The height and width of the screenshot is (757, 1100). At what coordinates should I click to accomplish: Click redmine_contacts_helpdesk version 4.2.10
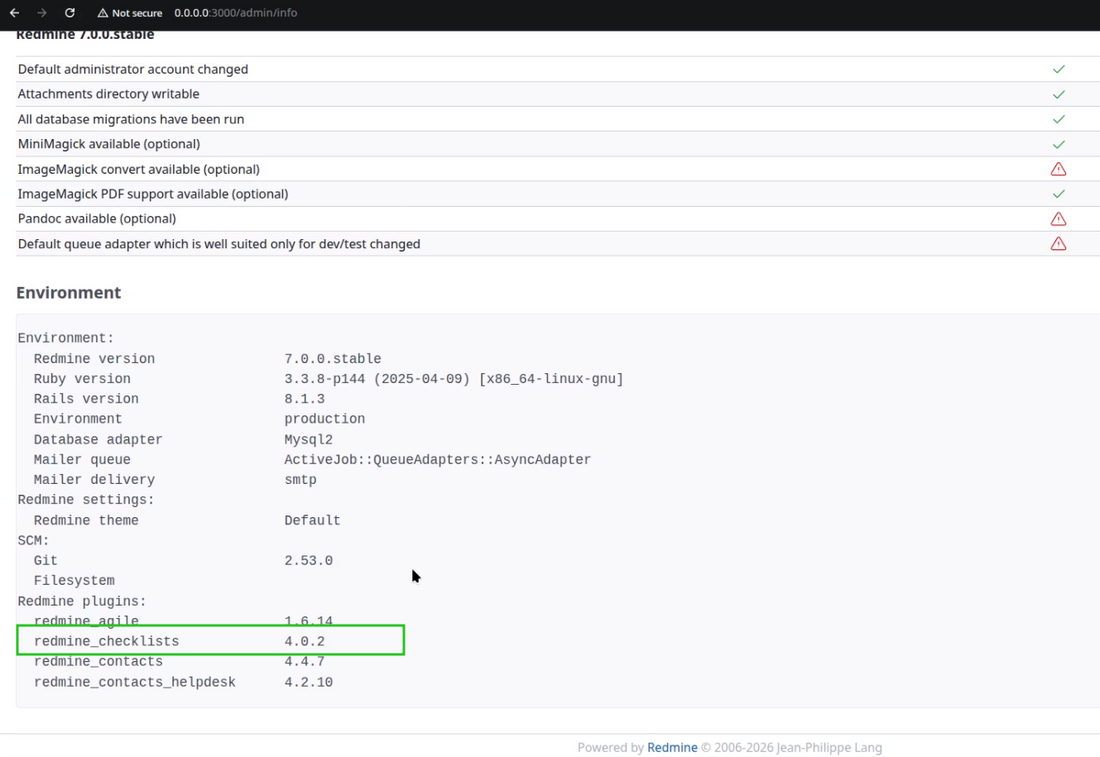(308, 682)
